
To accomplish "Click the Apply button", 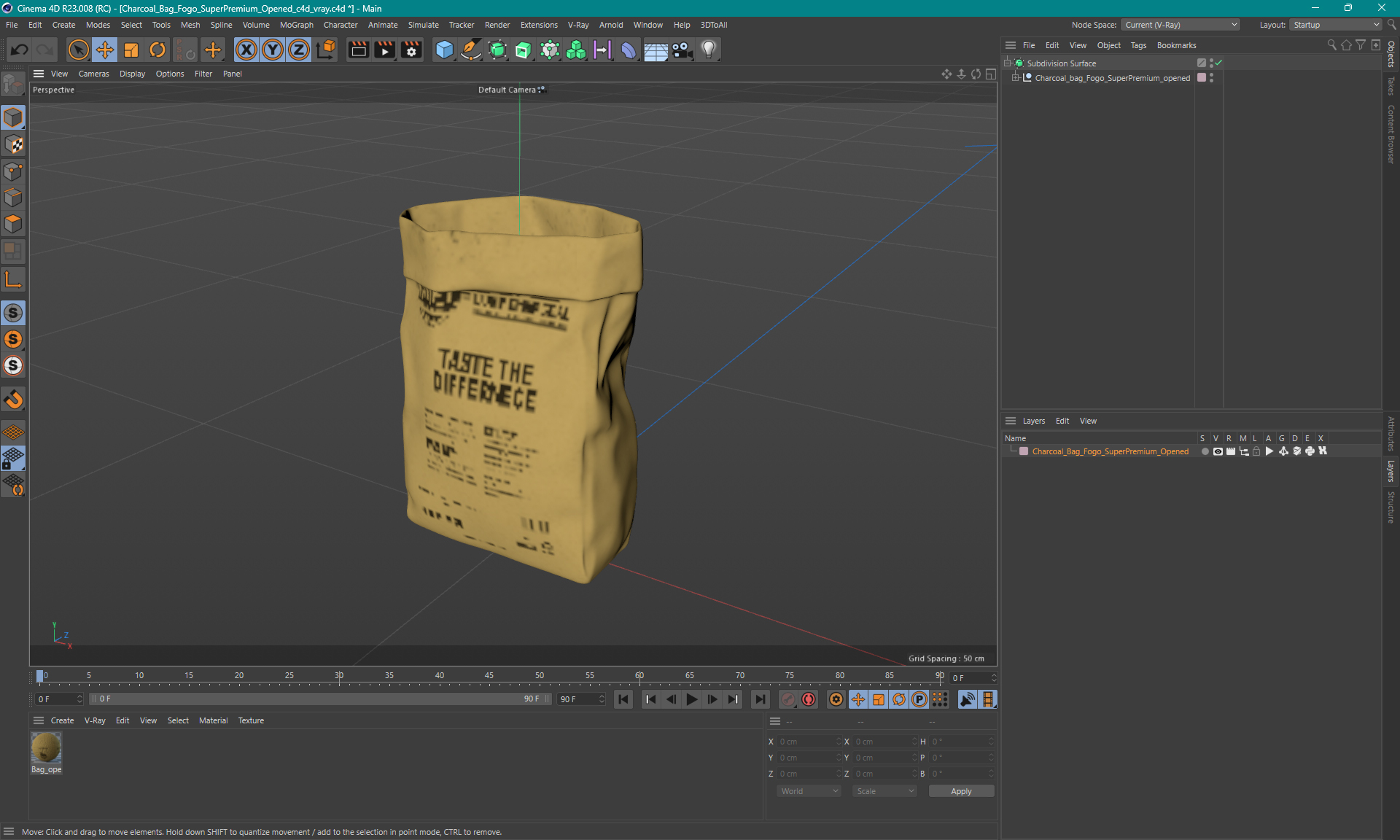I will pyautogui.click(x=961, y=791).
